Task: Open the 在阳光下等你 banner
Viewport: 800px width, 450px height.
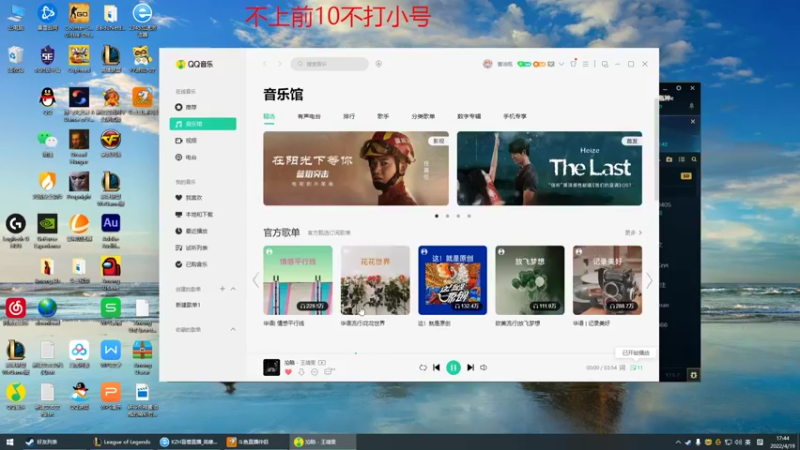Action: [356, 168]
